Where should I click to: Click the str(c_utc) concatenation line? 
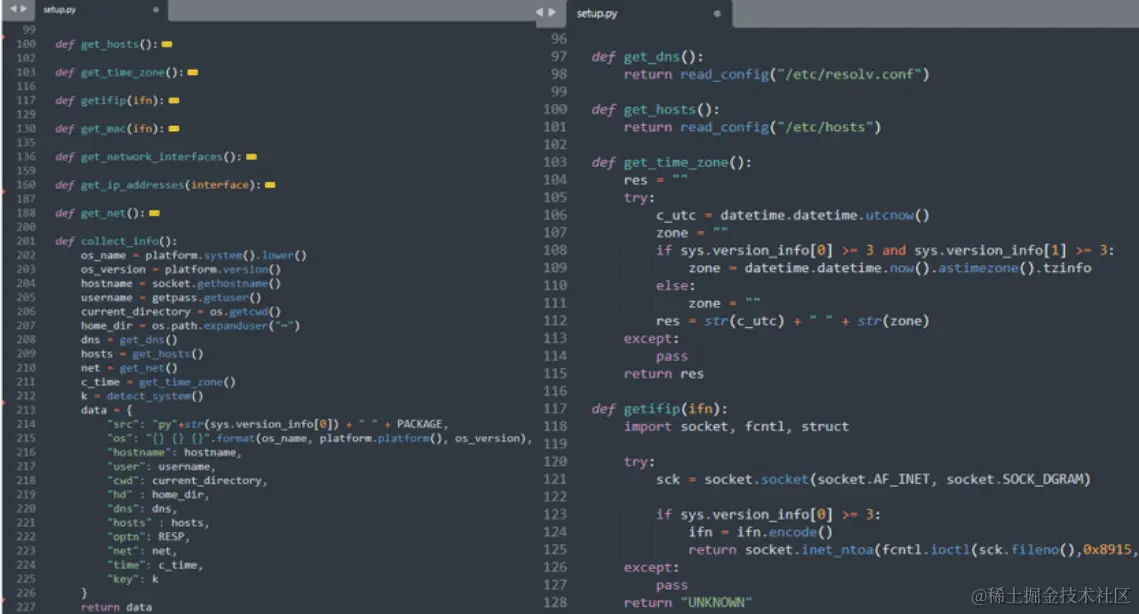point(793,321)
